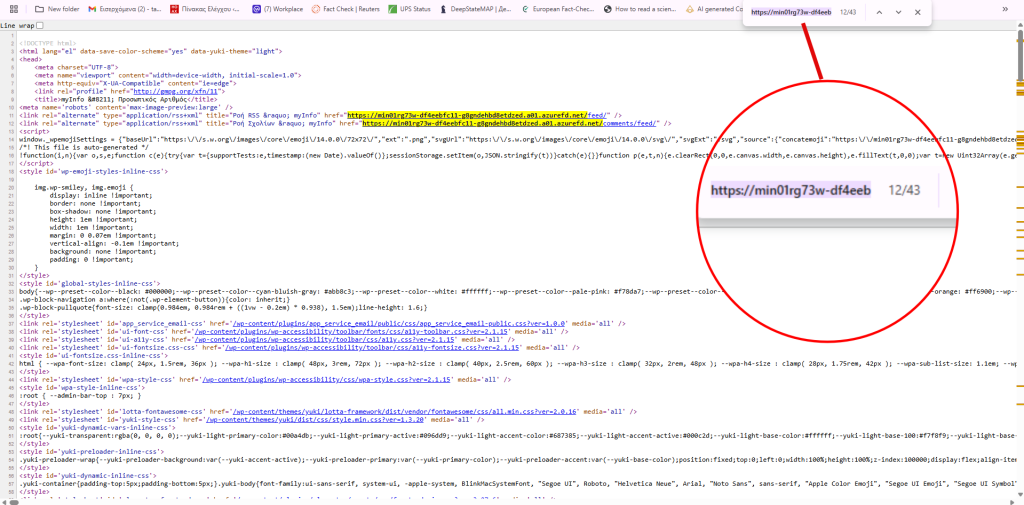Open the (7) Workplace bookmark
The image size is (1024, 505).
point(278,9)
